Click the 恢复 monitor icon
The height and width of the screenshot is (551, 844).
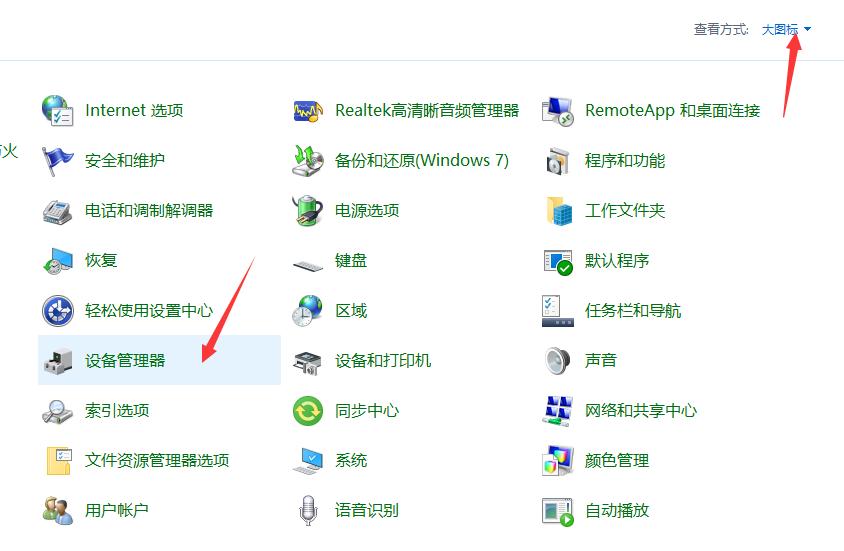point(58,260)
